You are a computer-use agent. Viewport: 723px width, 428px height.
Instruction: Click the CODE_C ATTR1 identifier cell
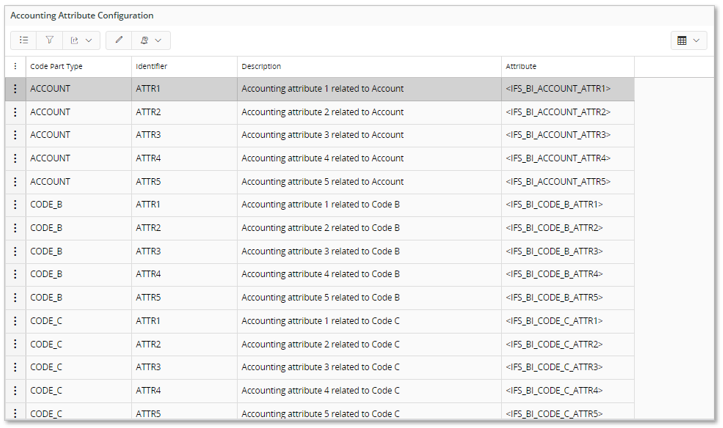coord(148,321)
